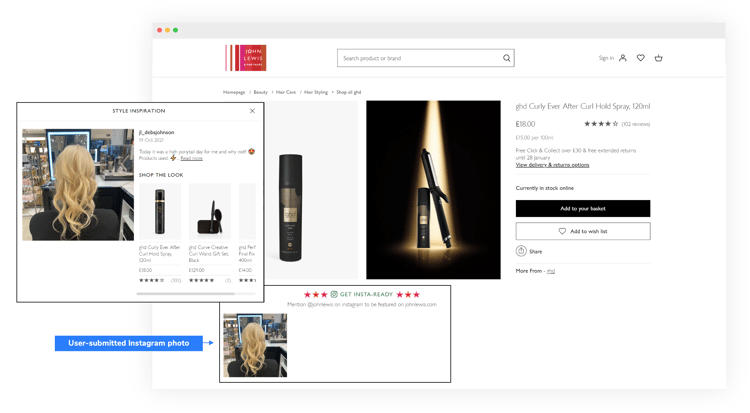Open the blonde curls photo in popup
This screenshot has width=750, height=413.
(x=78, y=184)
